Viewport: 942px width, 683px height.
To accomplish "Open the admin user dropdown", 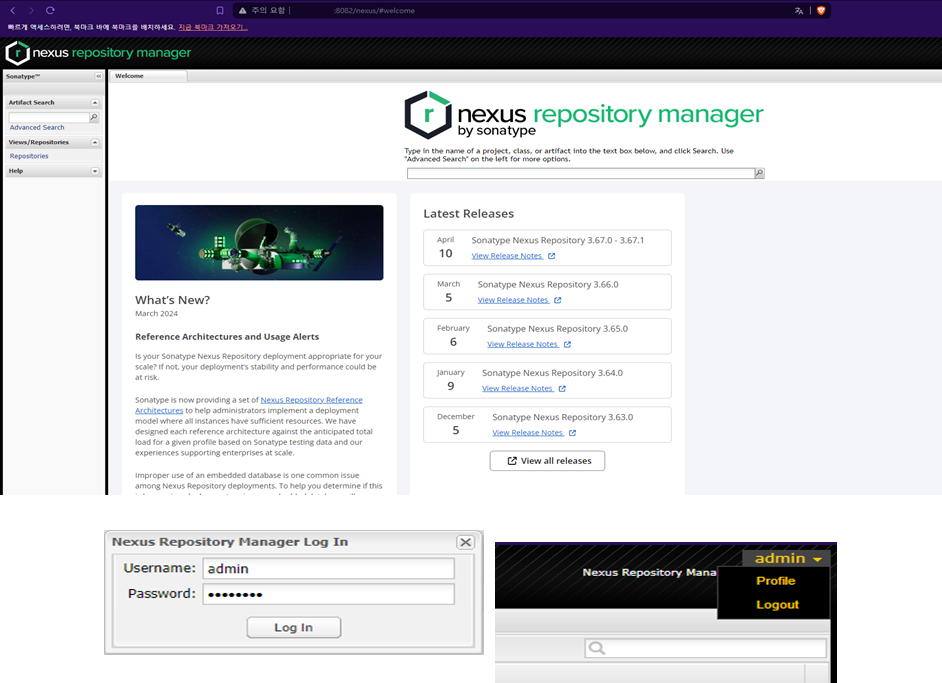I will pos(787,559).
